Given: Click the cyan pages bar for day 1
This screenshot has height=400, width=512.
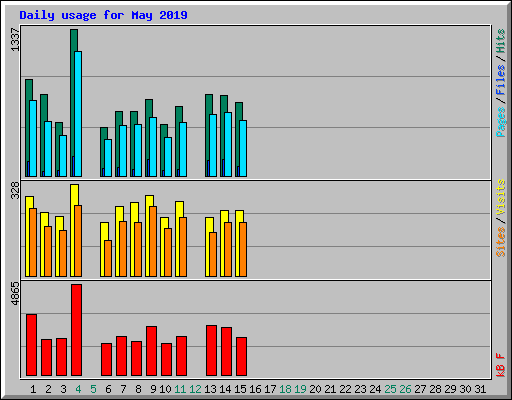Looking at the screenshot, I should 33,139.
